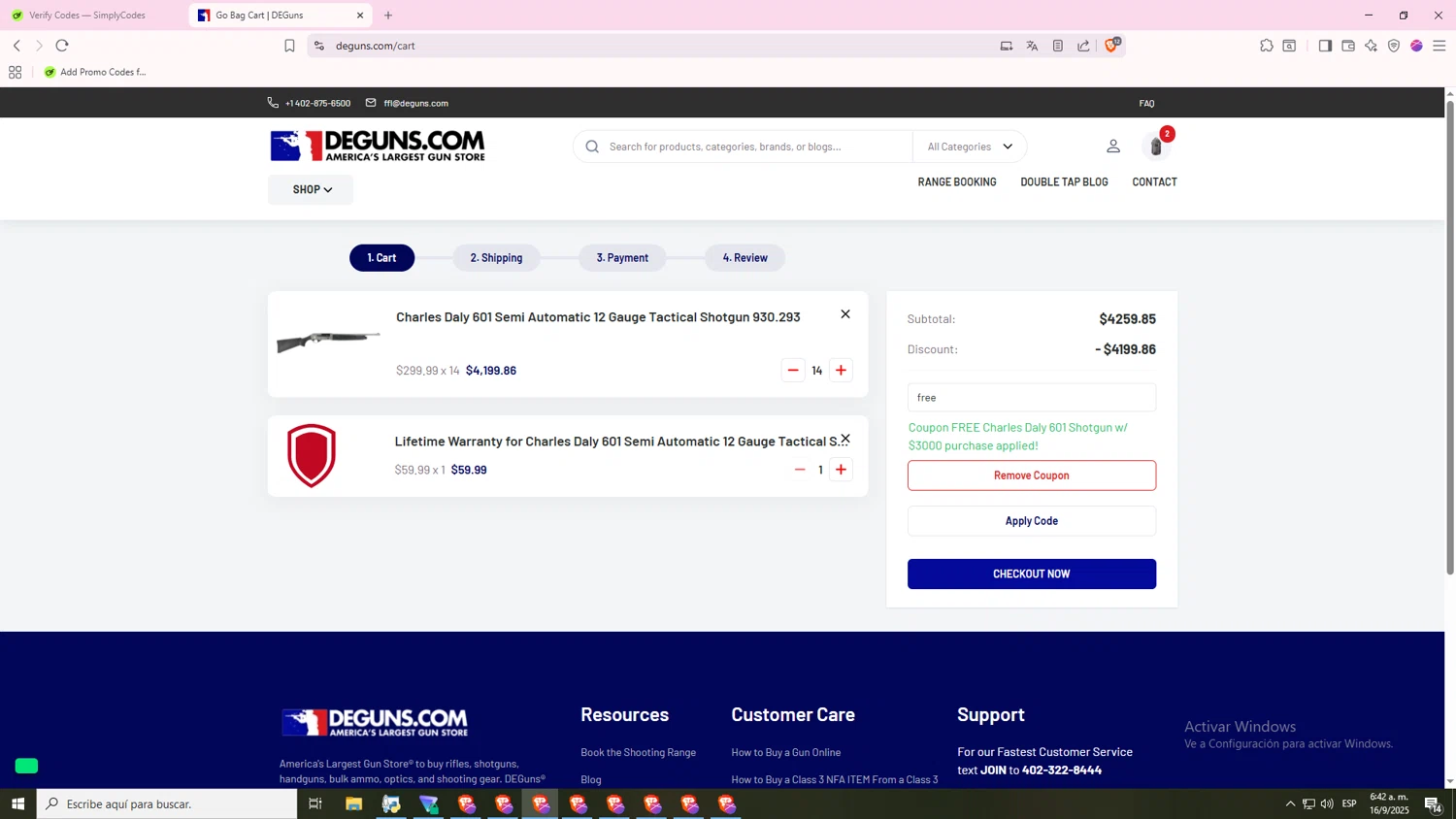Click the phone number icon in top bar
Screen dimensions: 1456x819
point(273,103)
